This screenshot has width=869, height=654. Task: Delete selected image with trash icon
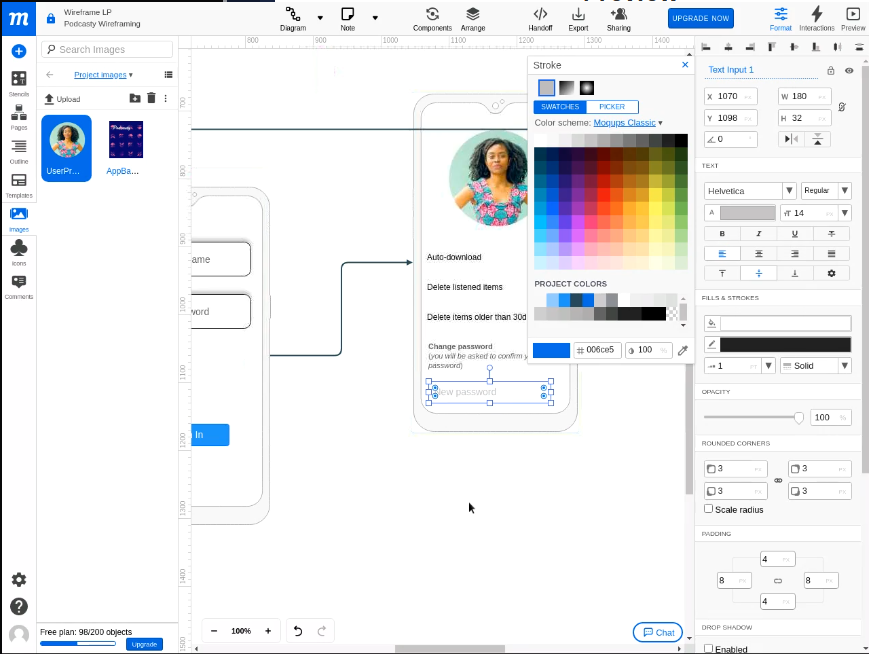(151, 98)
